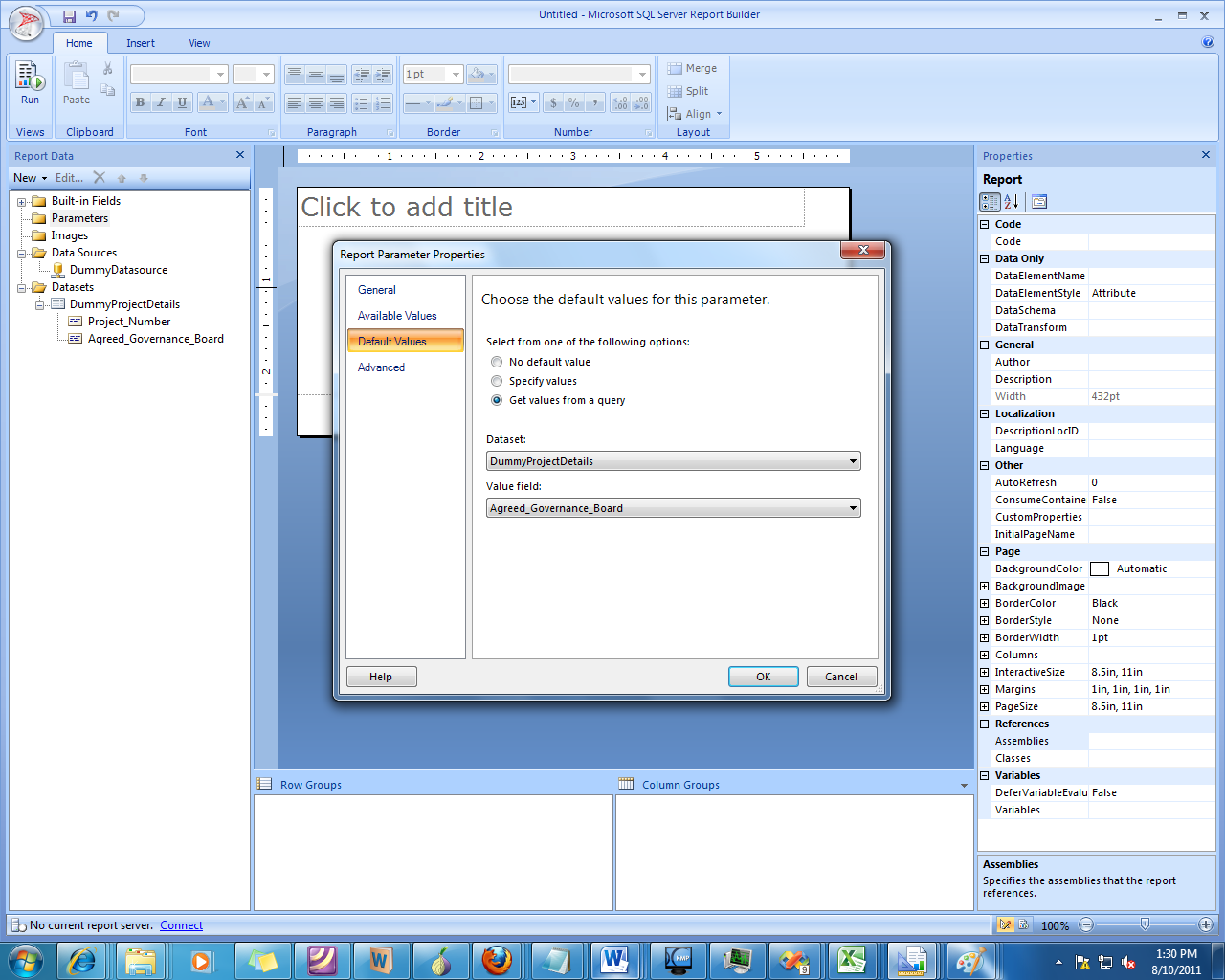1225x980 pixels.
Task: Click the Connect link in the status bar
Action: (181, 924)
